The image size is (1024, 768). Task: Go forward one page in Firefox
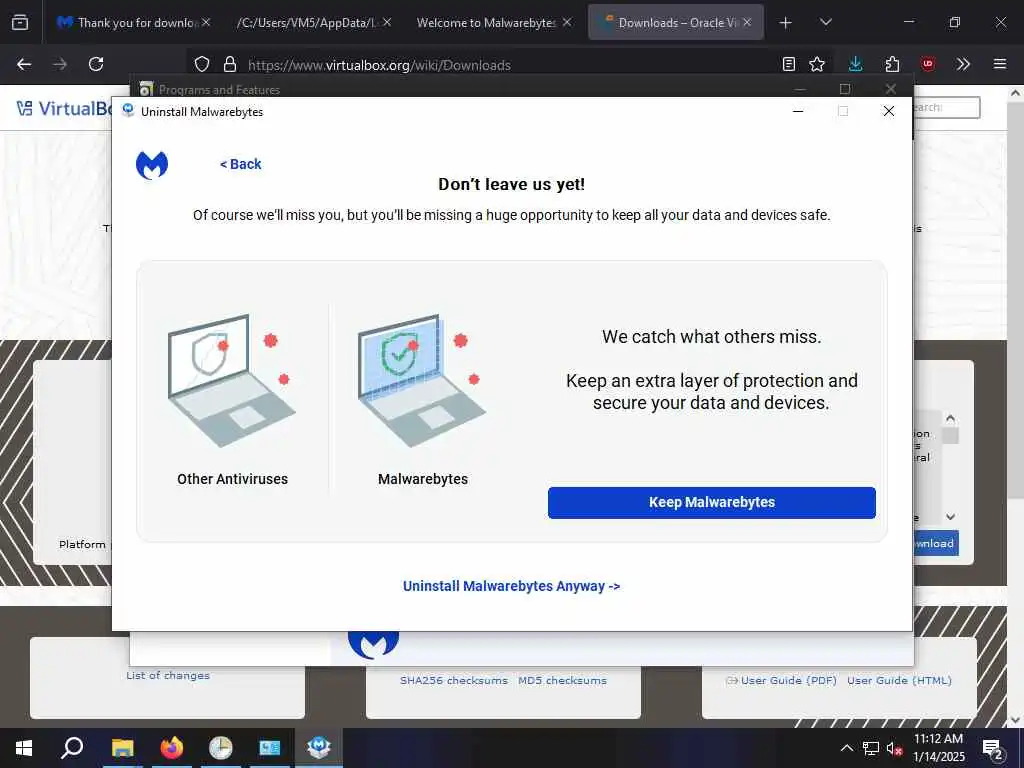60,64
